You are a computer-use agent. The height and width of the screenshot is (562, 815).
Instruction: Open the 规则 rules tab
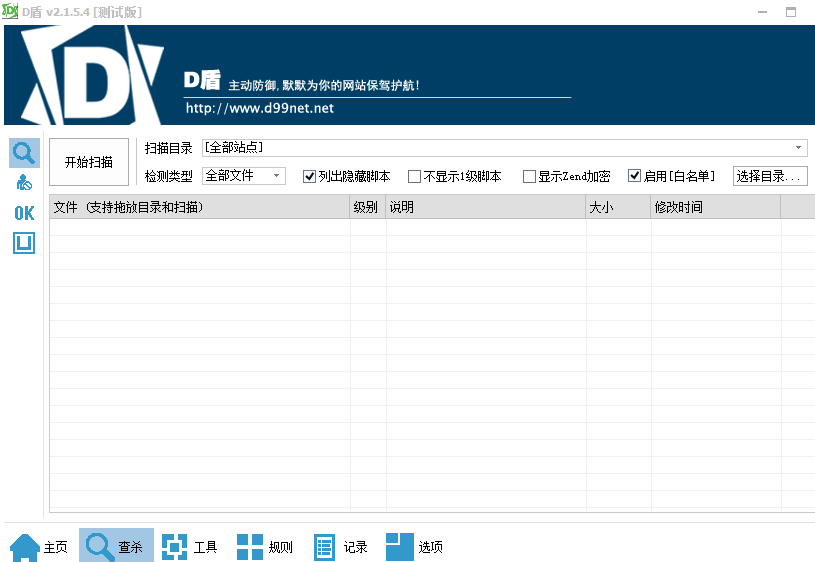pyautogui.click(x=265, y=547)
